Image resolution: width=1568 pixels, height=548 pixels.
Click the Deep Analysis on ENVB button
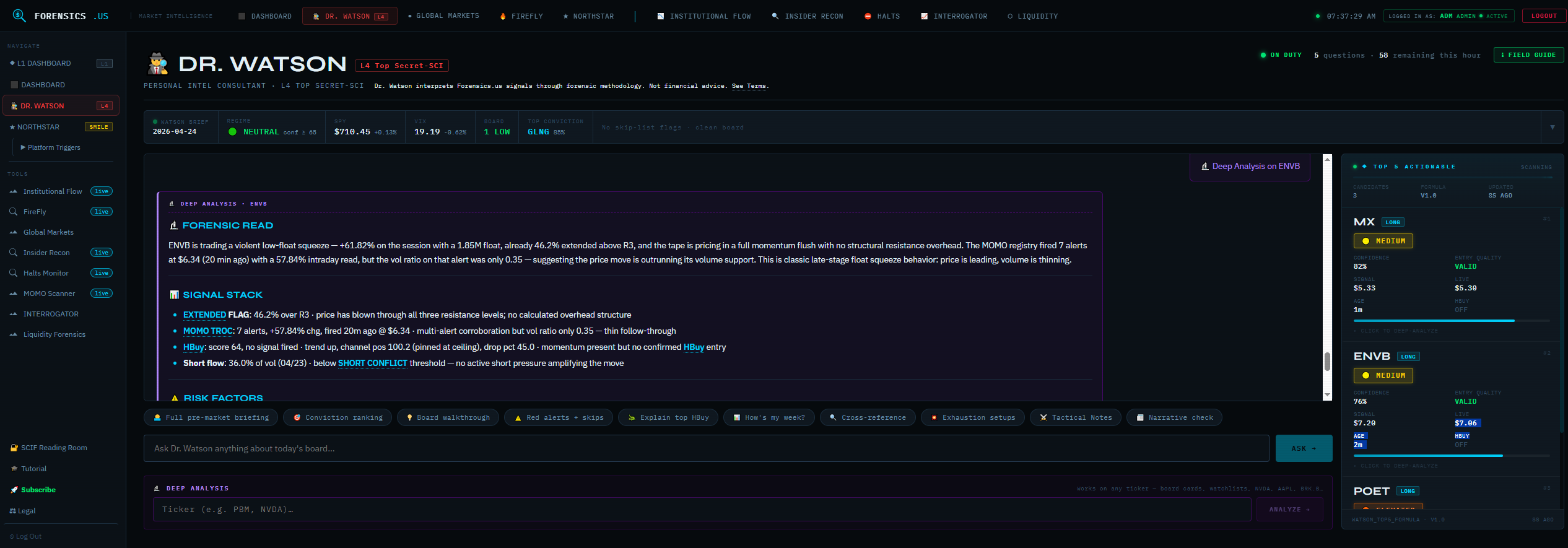[1250, 167]
